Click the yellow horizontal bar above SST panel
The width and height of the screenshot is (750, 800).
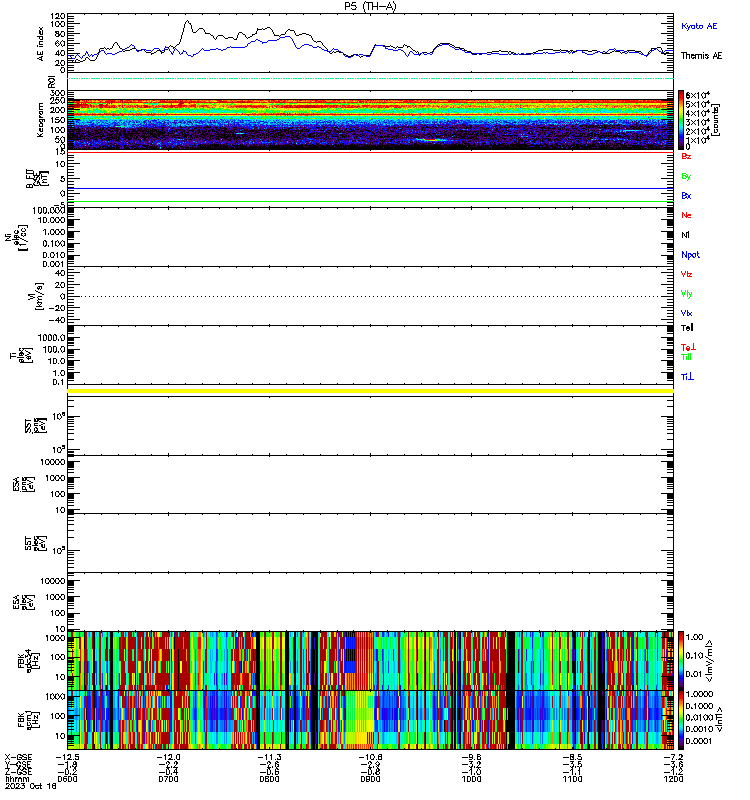click(370, 391)
